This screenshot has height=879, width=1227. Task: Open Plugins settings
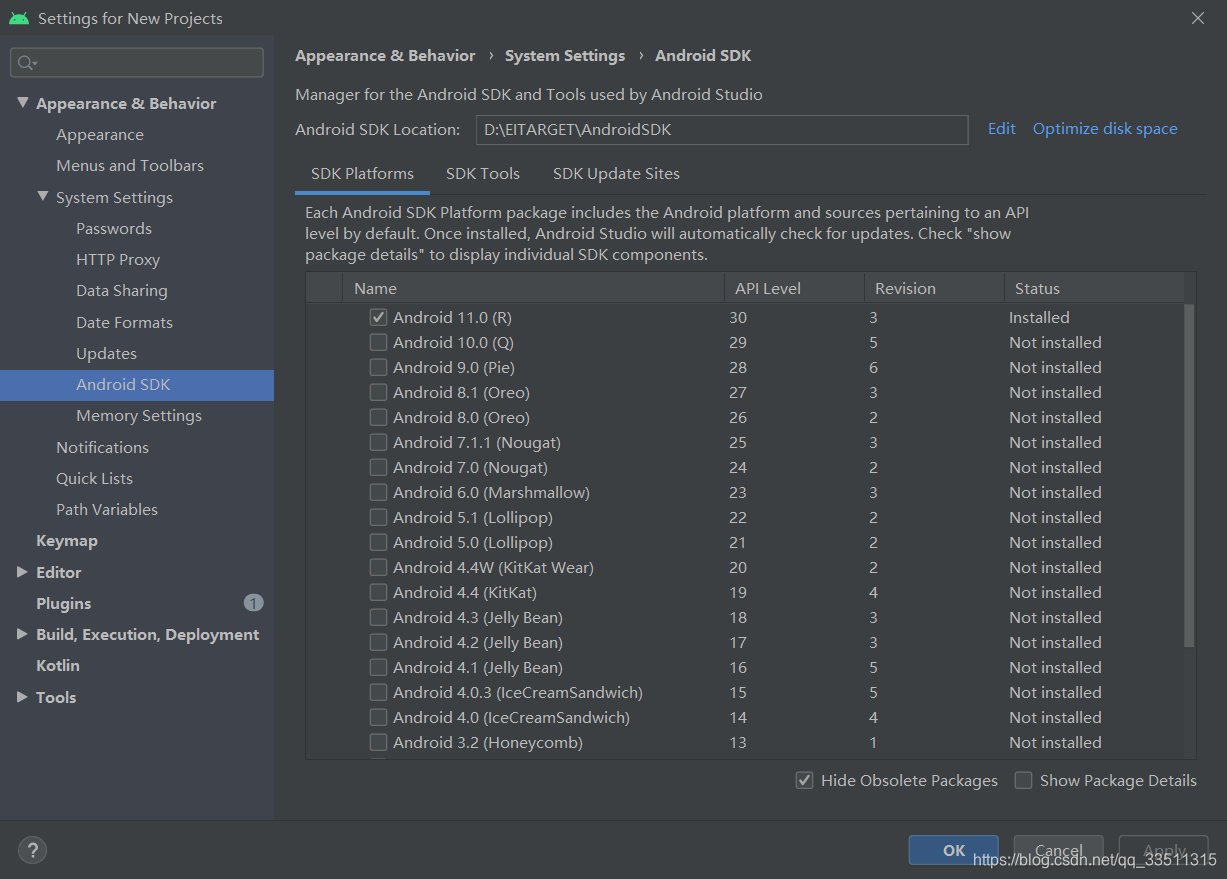click(63, 604)
